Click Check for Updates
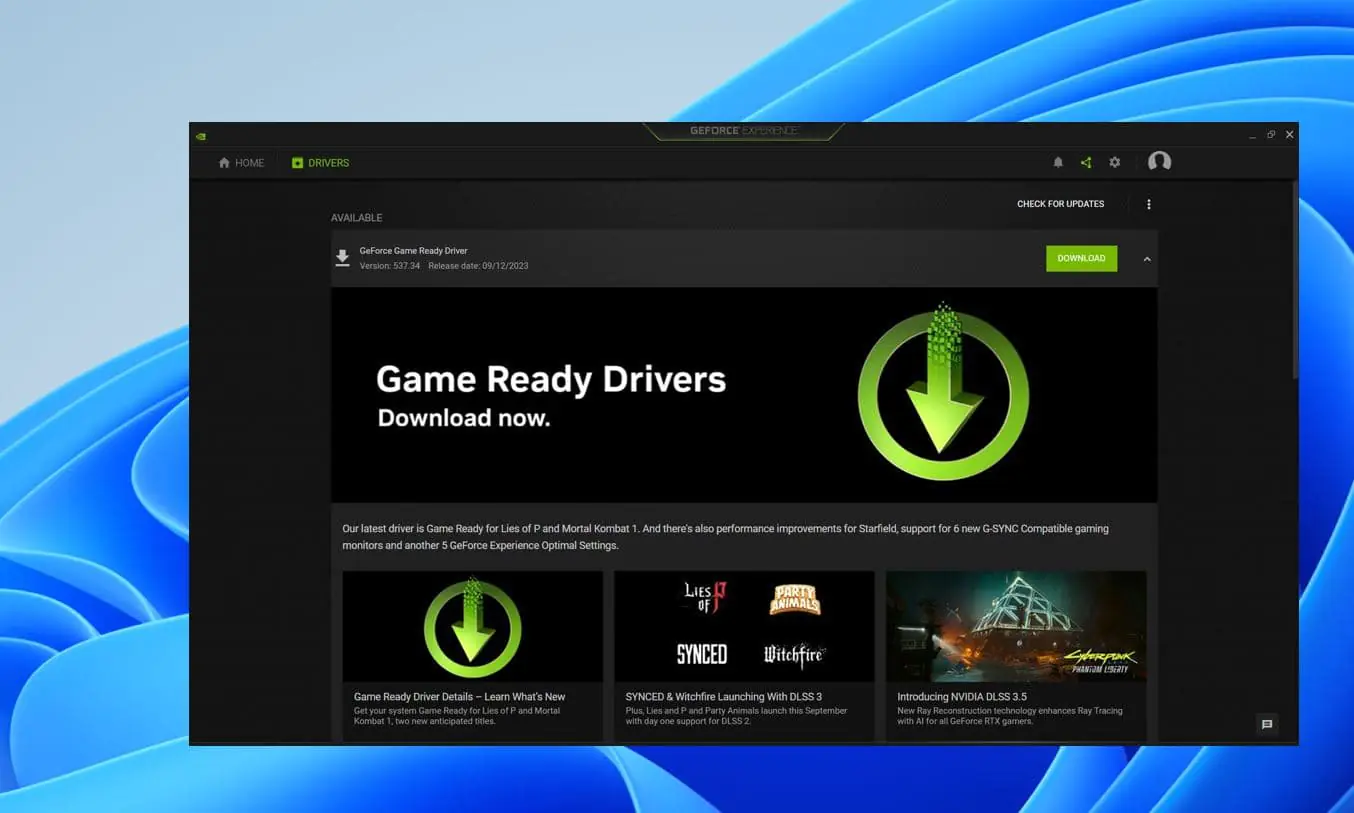The width and height of the screenshot is (1354, 813). click(x=1060, y=204)
